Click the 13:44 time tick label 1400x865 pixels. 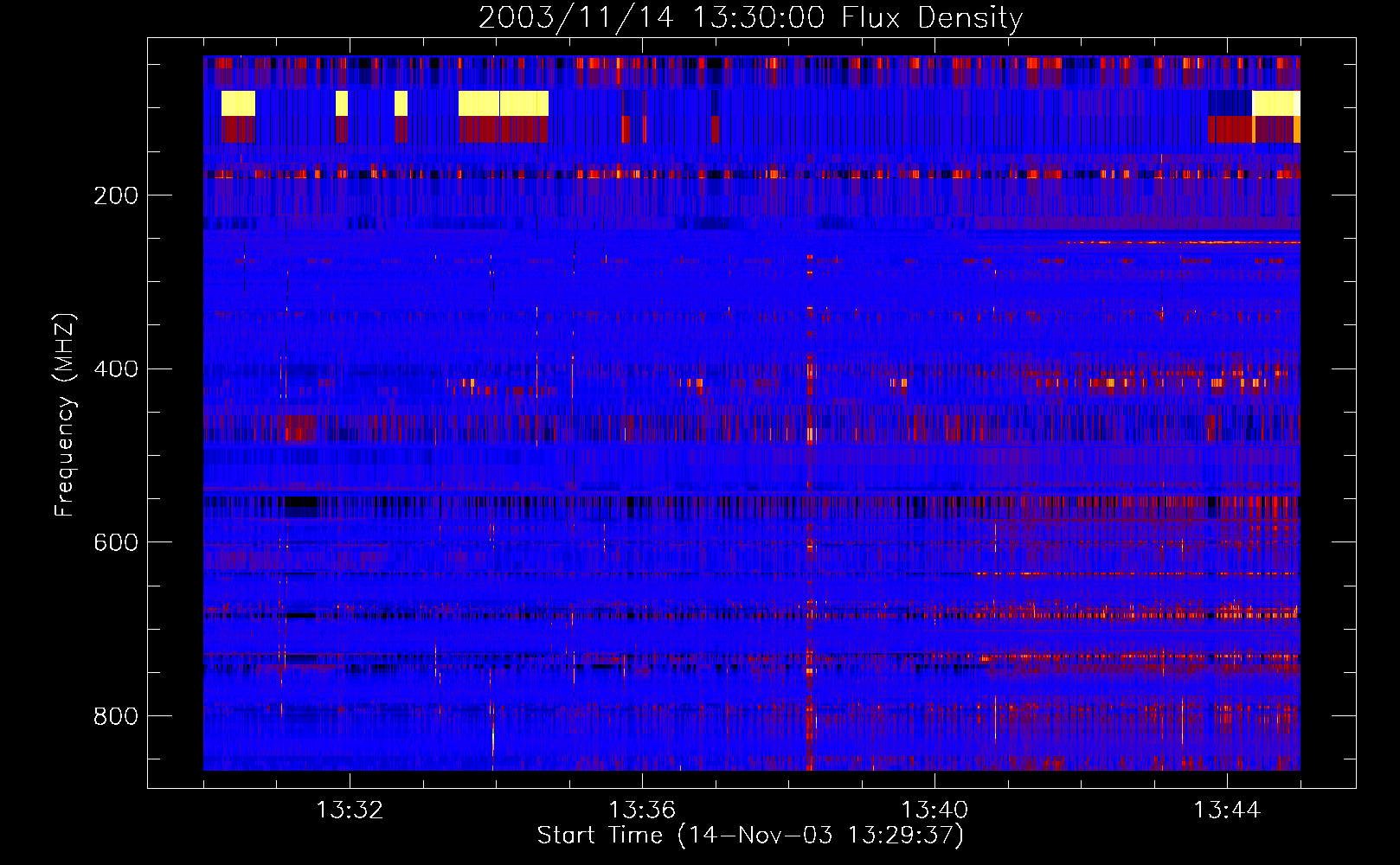point(1227,811)
